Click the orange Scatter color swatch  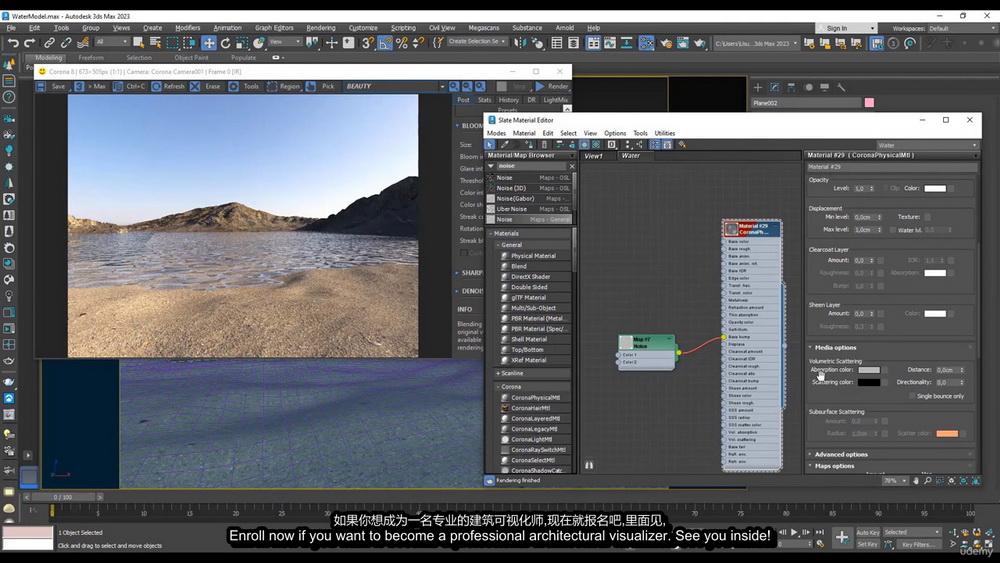(x=947, y=434)
